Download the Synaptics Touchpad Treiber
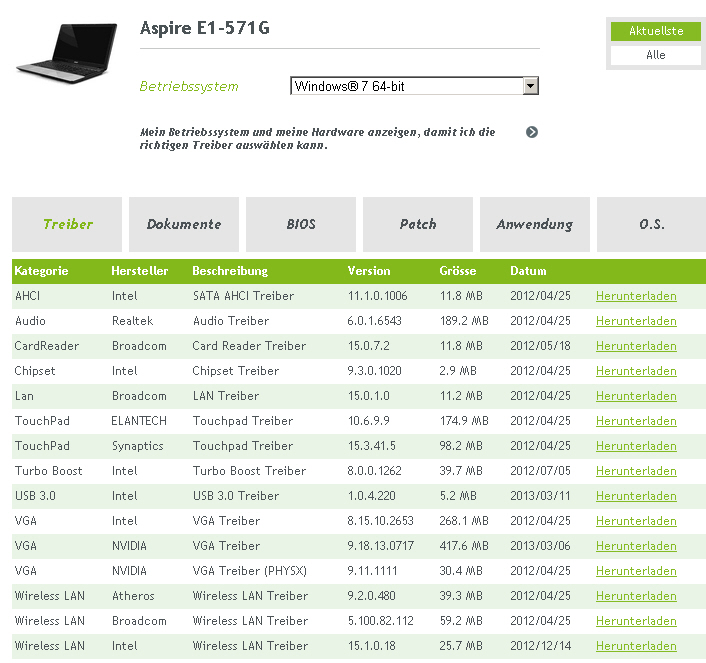Screen dimensions: 706x663 [x=636, y=446]
